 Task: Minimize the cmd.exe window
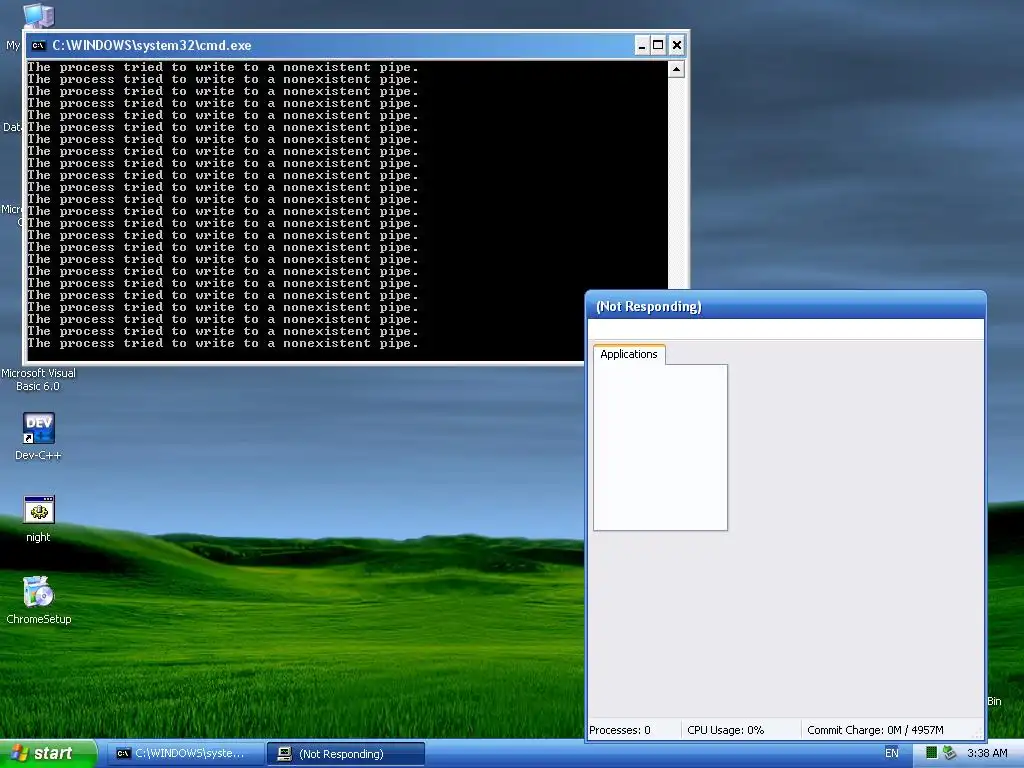click(x=642, y=45)
